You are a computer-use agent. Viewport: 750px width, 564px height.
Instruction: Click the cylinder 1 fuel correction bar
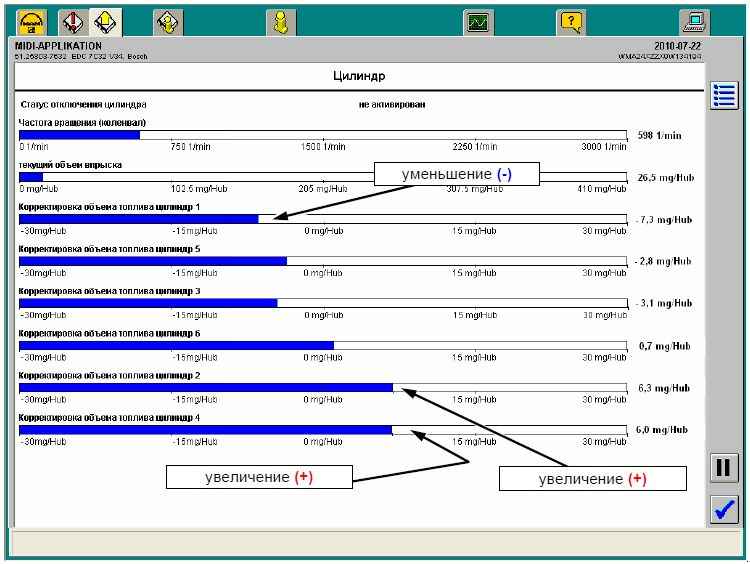(x=323, y=218)
